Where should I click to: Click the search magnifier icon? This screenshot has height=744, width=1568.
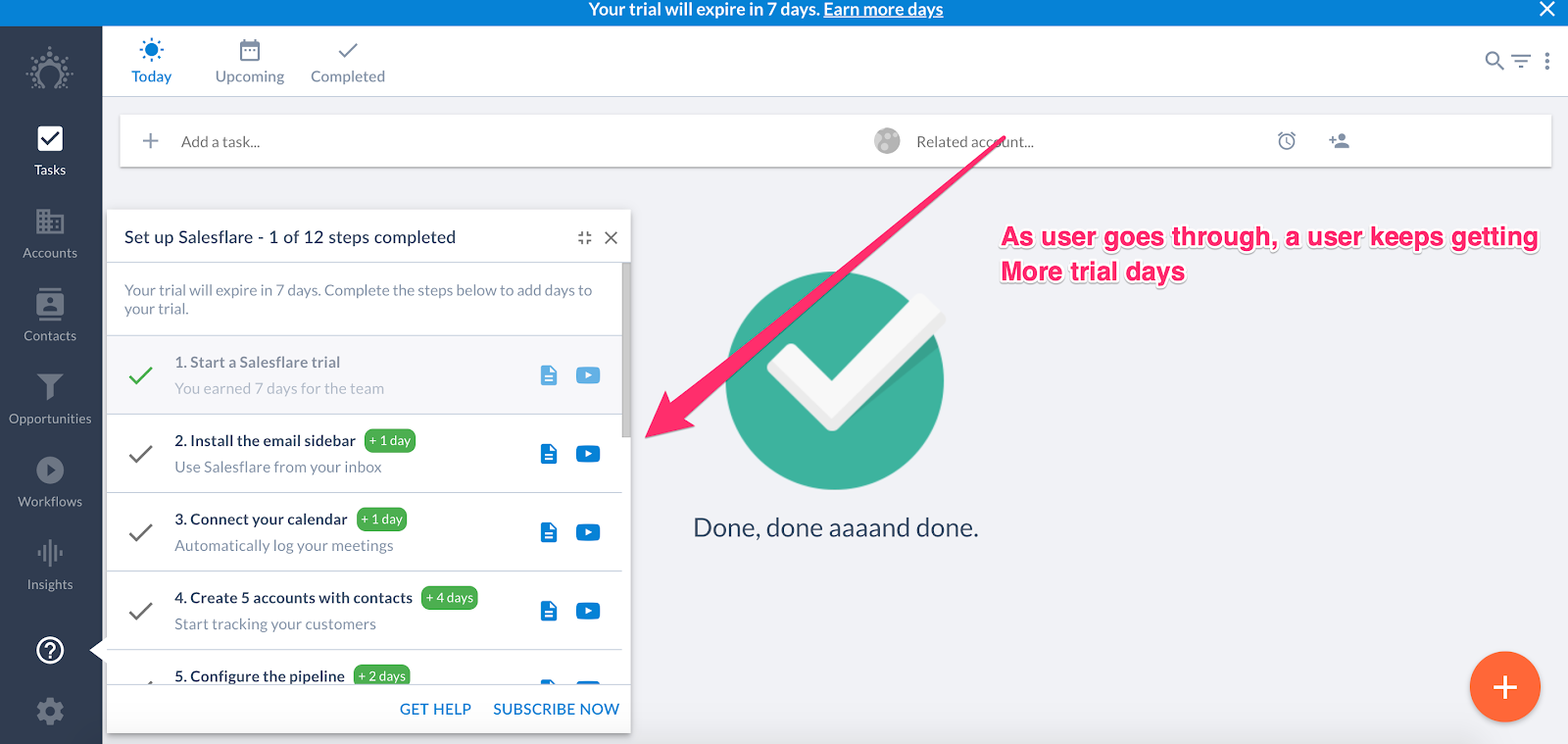tap(1494, 61)
